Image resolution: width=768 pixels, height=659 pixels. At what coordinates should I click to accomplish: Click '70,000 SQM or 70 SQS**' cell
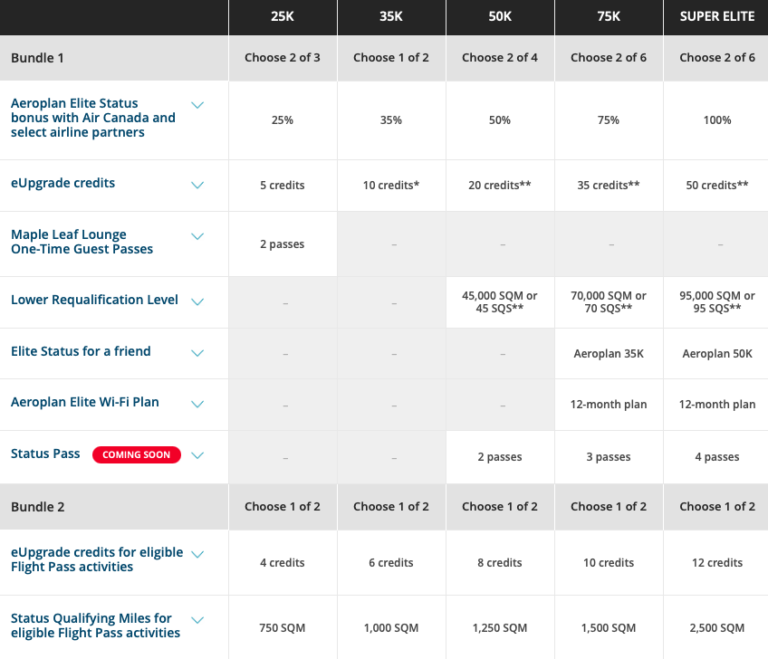click(608, 302)
